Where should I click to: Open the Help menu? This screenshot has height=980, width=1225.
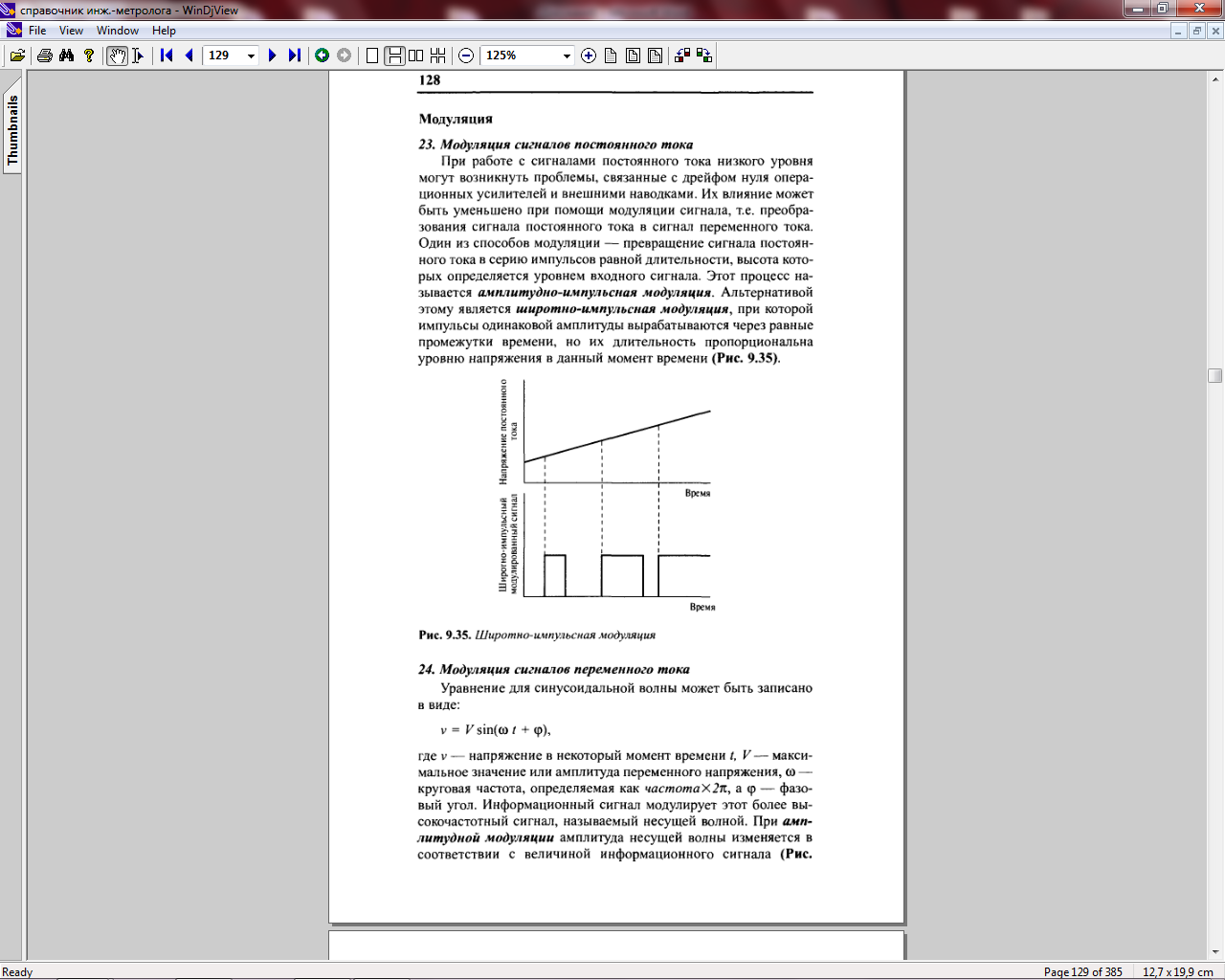tap(164, 31)
